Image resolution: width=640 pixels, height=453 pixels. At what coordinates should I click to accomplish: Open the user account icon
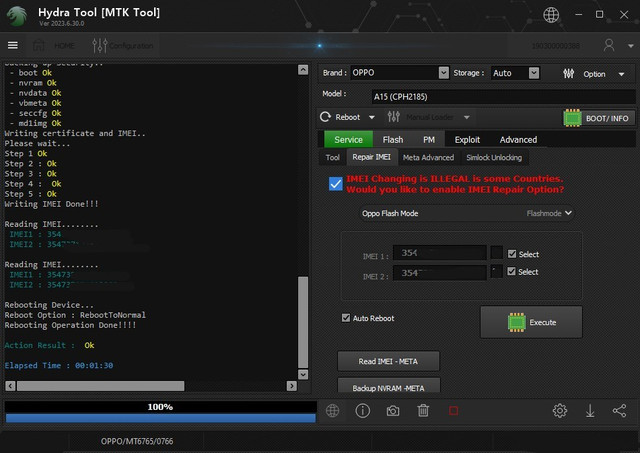[609, 45]
